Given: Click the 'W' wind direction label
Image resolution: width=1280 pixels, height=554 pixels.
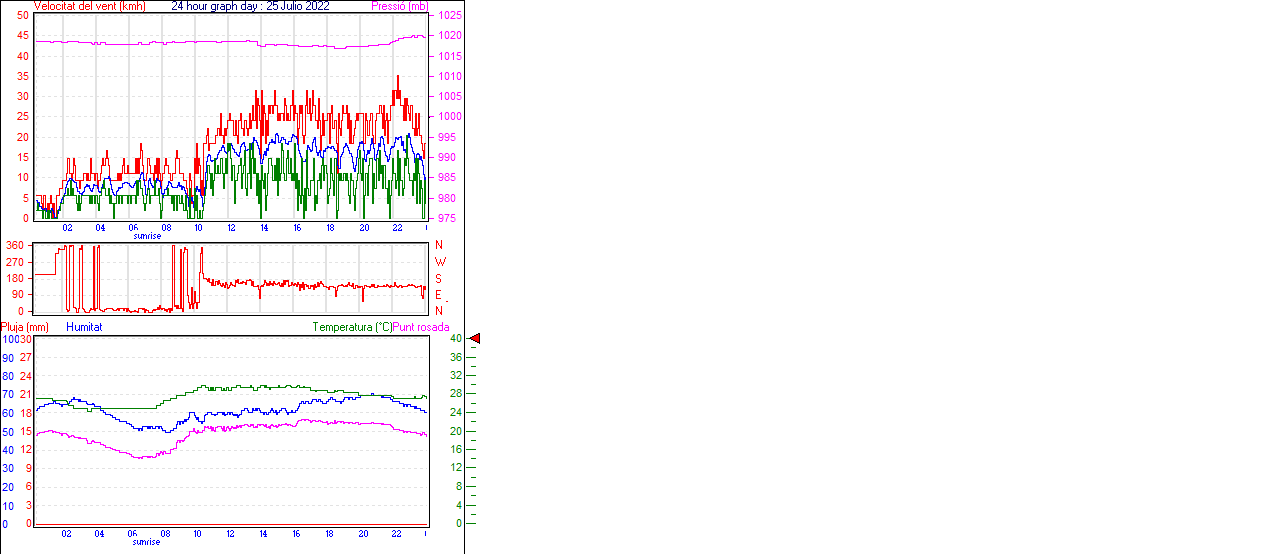Looking at the screenshot, I should click(440, 262).
